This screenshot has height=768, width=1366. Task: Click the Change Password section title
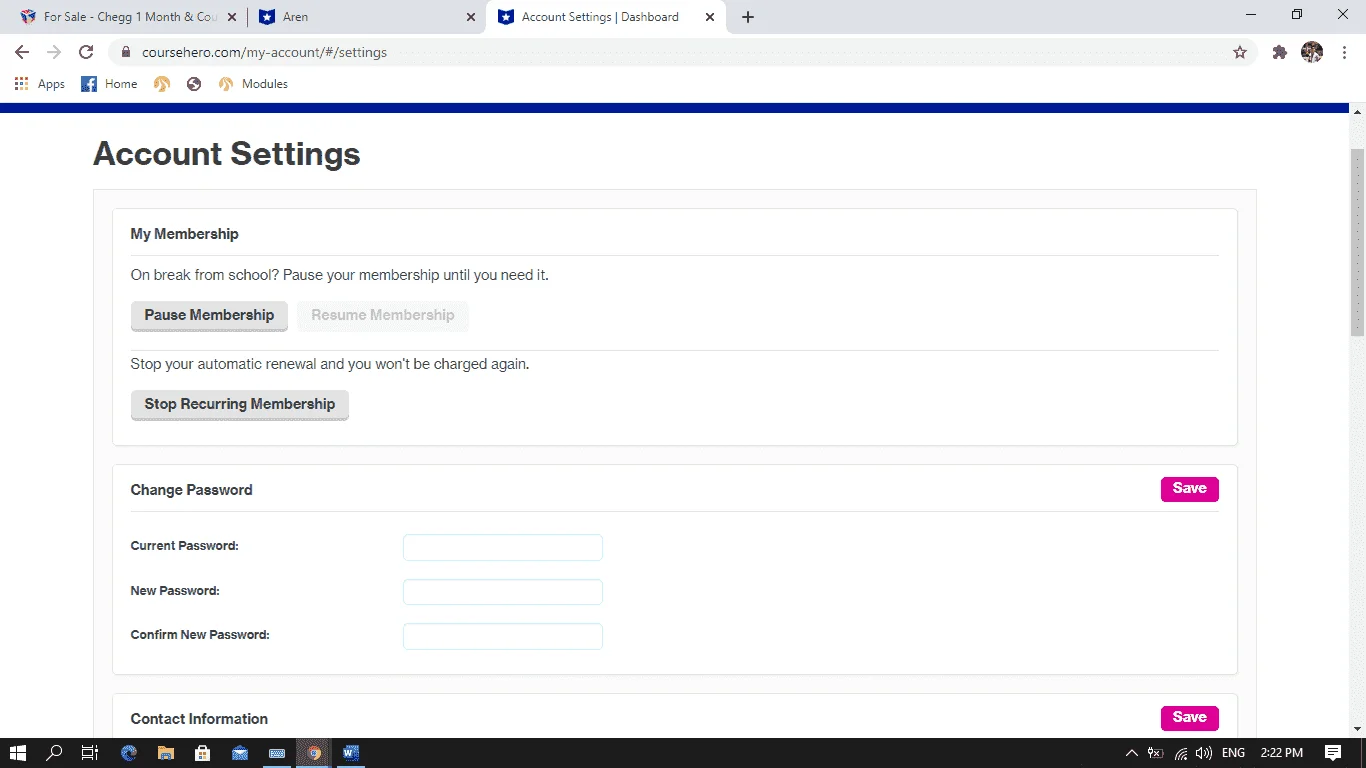(x=192, y=490)
